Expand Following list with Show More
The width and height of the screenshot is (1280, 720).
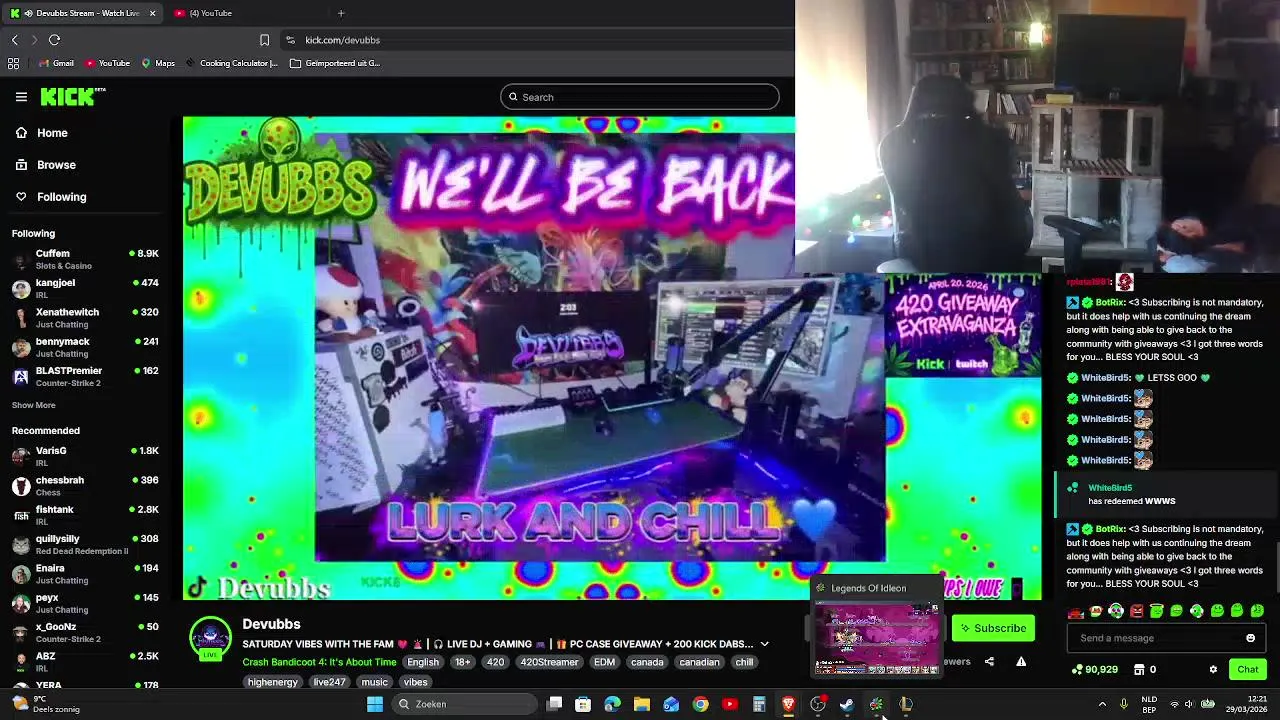tap(34, 405)
